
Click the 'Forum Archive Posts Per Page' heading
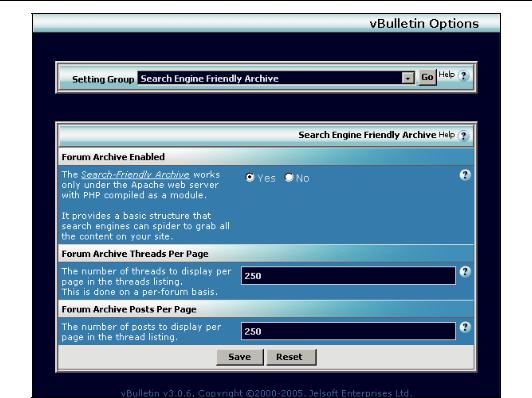click(129, 309)
